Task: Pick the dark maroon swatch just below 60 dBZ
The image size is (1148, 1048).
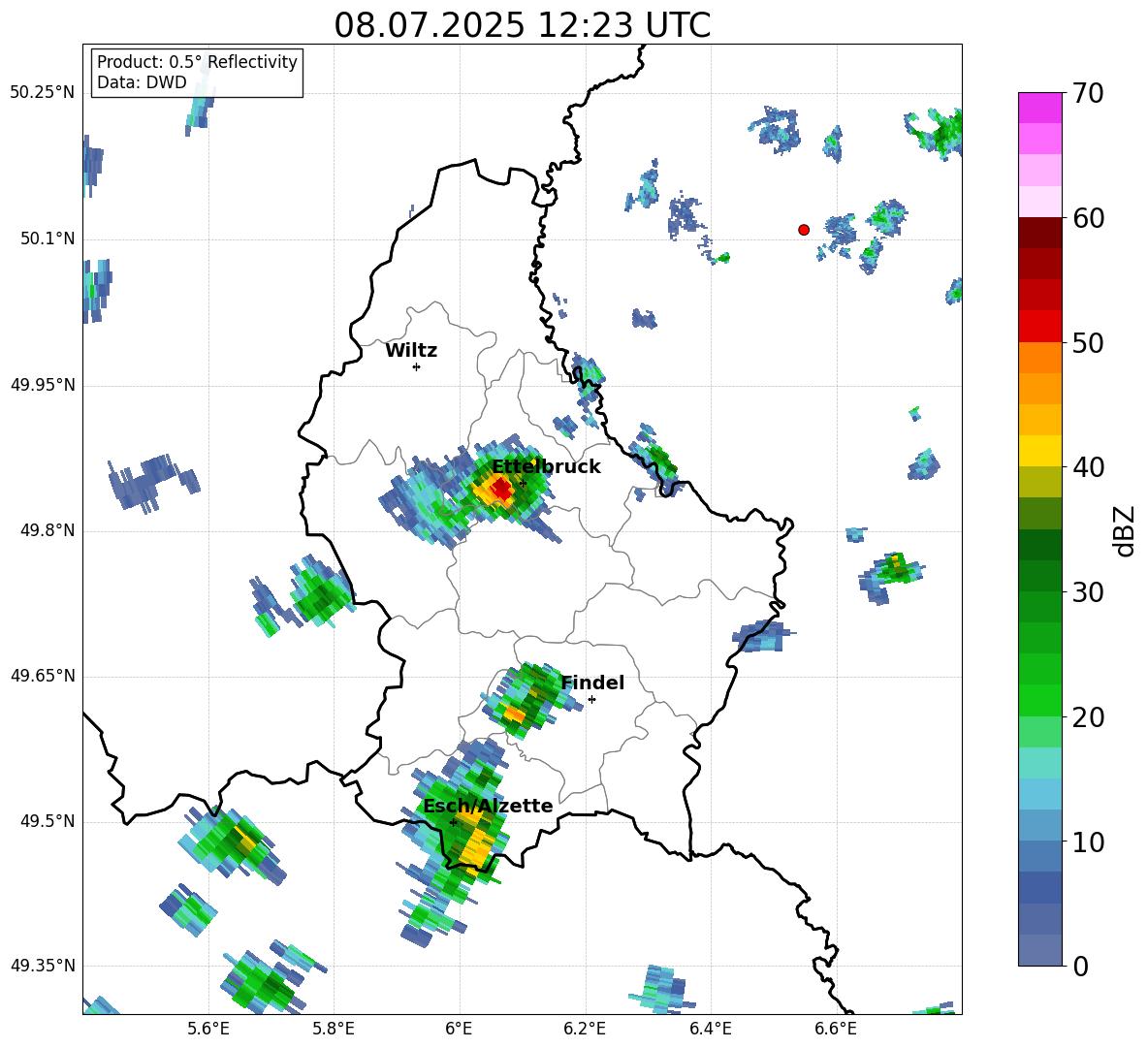Action: tap(1039, 233)
